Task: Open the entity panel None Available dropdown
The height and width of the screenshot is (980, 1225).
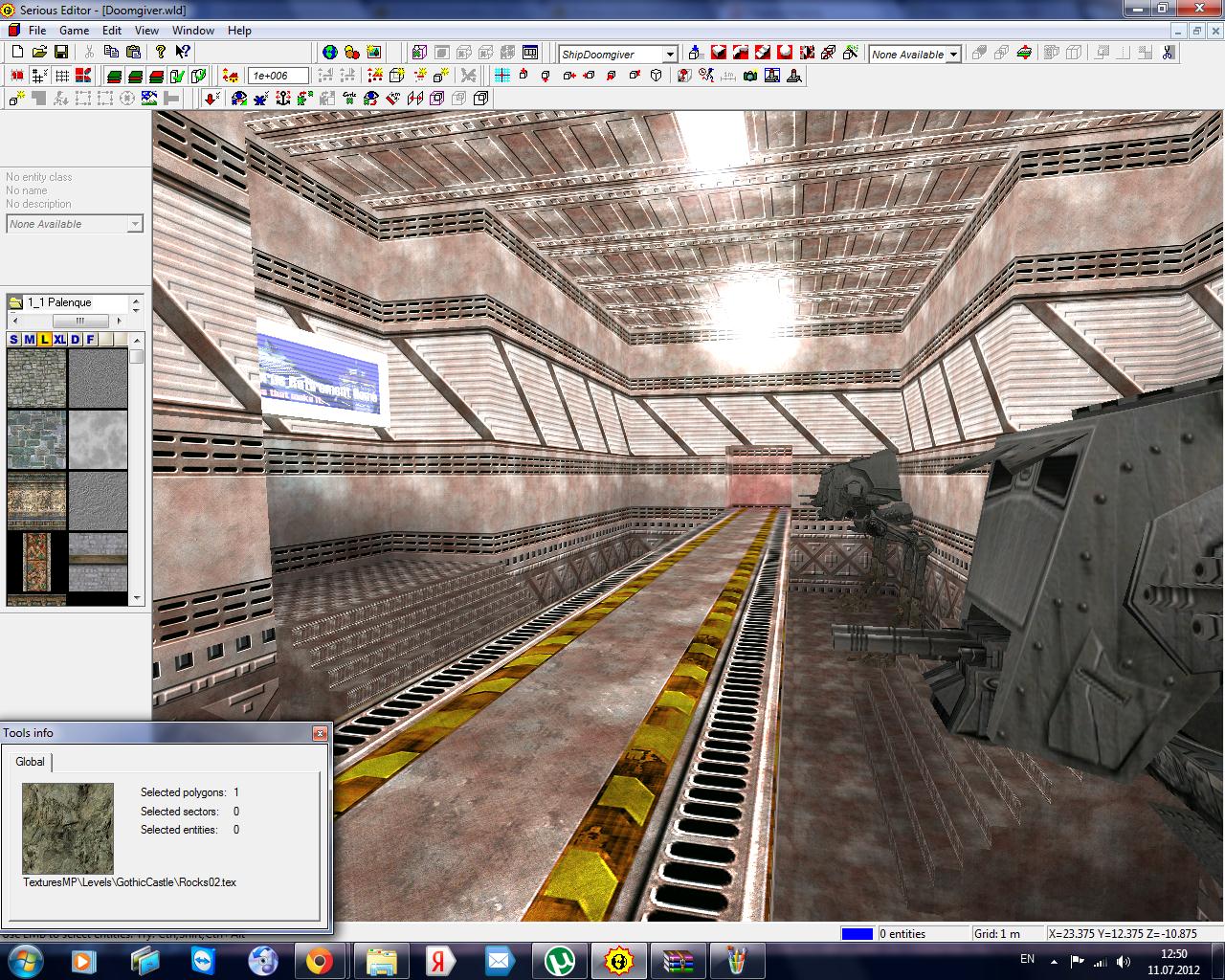Action: pyautogui.click(x=135, y=224)
